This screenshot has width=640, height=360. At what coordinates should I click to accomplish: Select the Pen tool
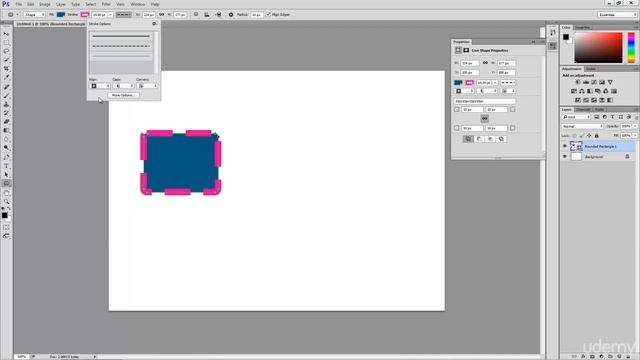tap(6, 158)
